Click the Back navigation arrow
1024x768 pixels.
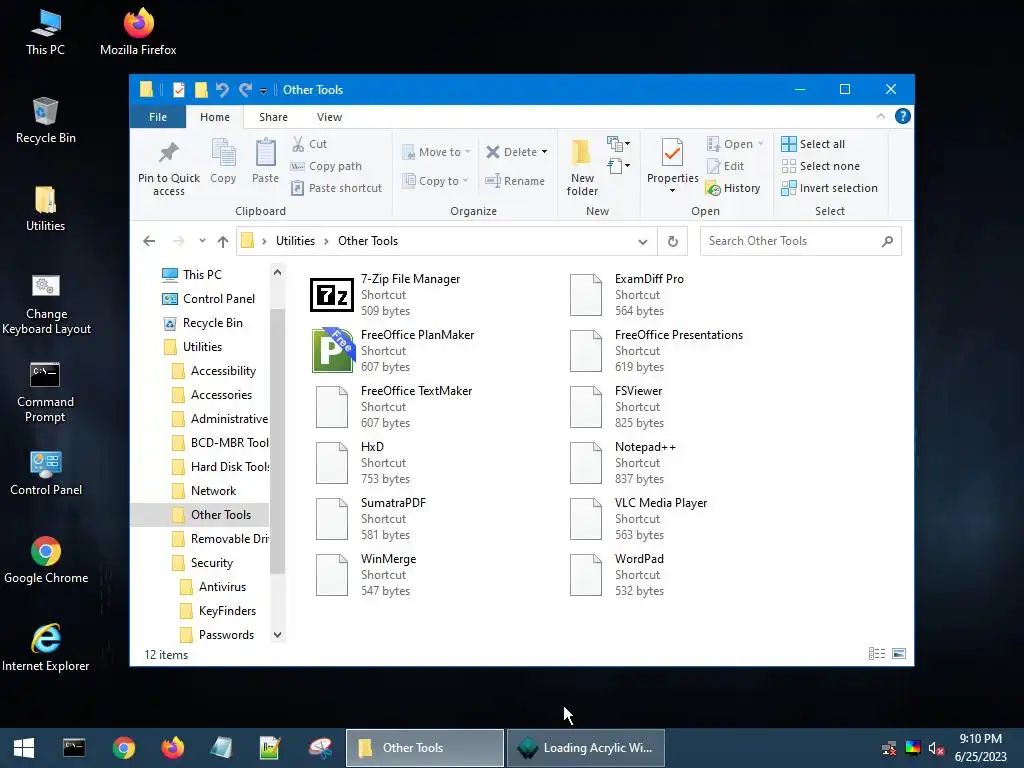point(149,241)
